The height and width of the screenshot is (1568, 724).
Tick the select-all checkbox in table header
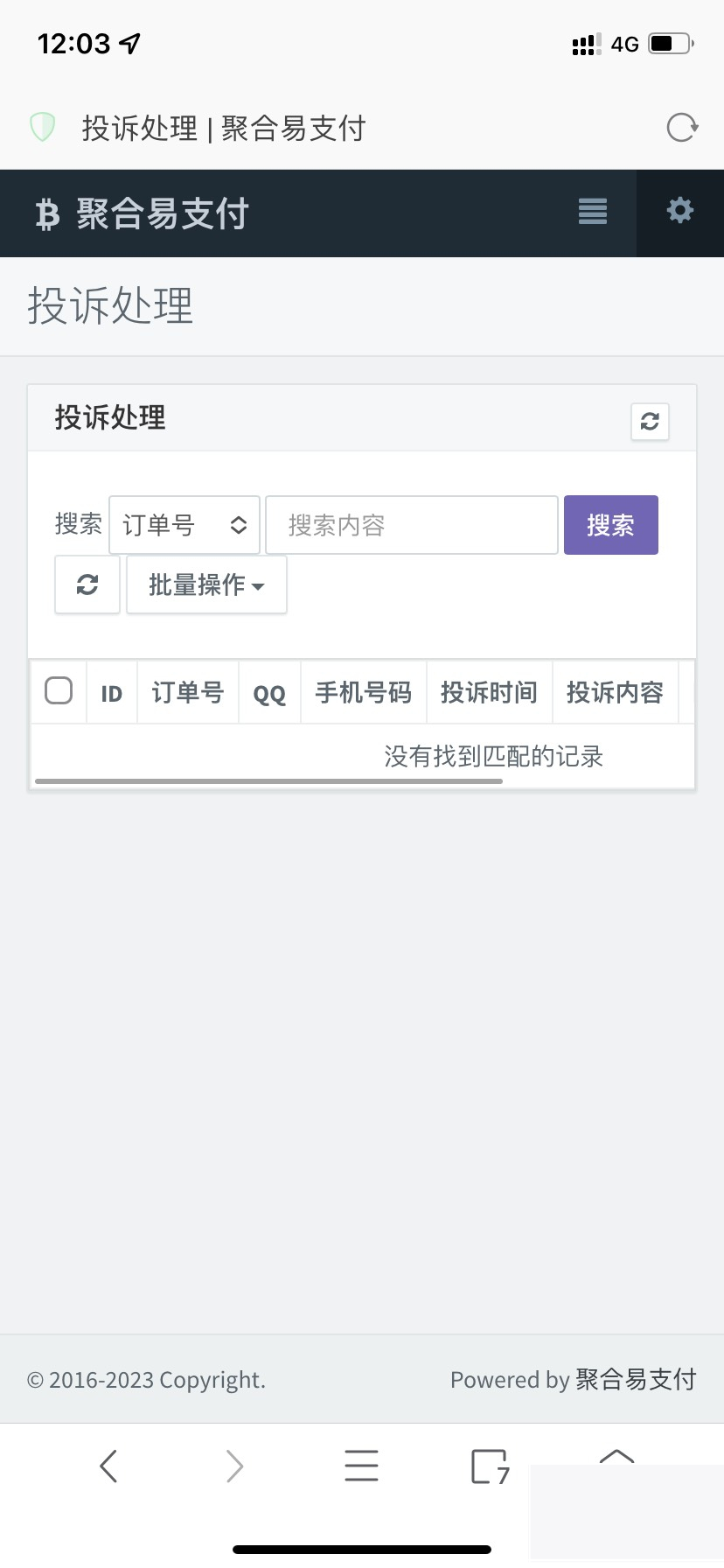pos(59,691)
